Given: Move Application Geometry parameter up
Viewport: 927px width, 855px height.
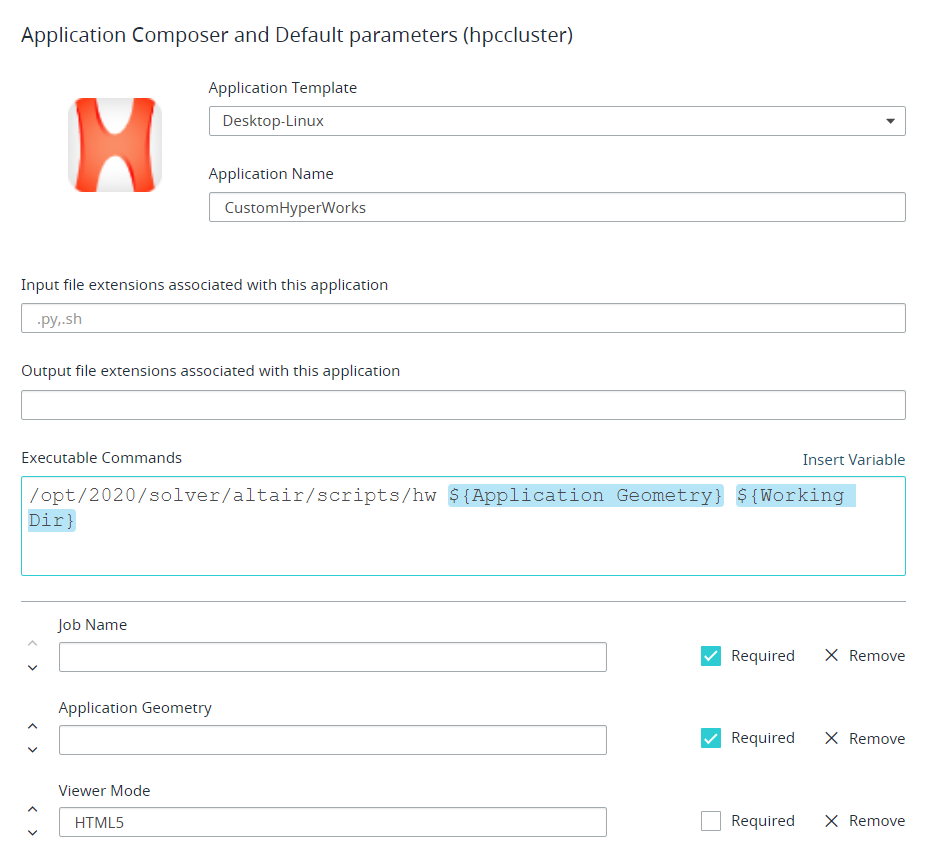Looking at the screenshot, I should tap(33, 727).
